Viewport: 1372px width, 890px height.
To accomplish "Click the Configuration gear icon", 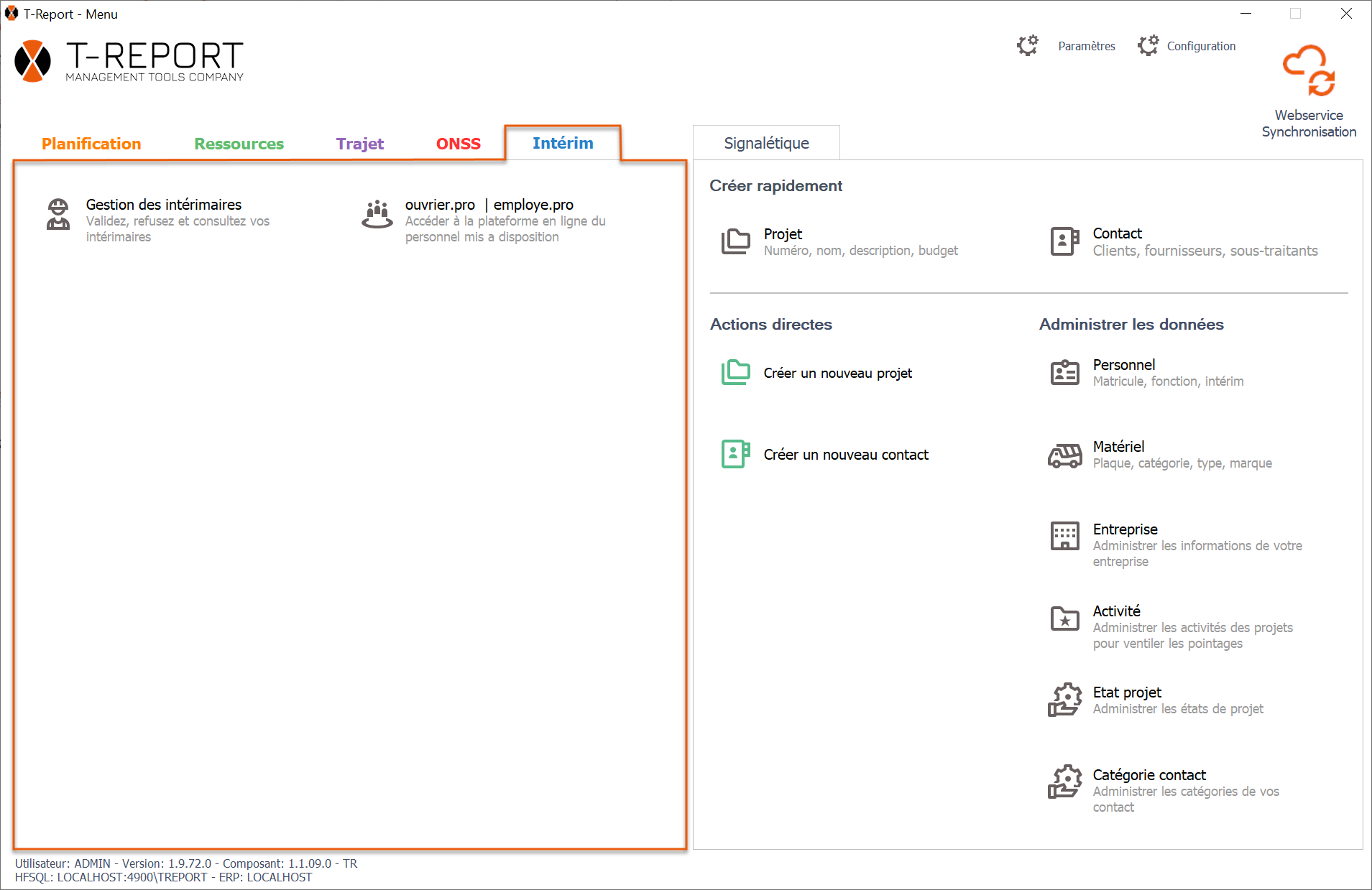I will coord(1148,46).
